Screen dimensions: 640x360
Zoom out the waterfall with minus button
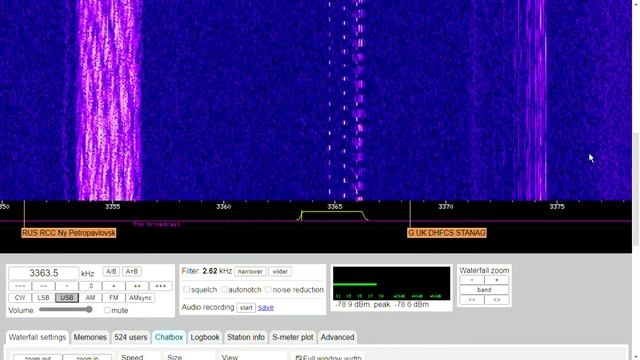coord(472,280)
